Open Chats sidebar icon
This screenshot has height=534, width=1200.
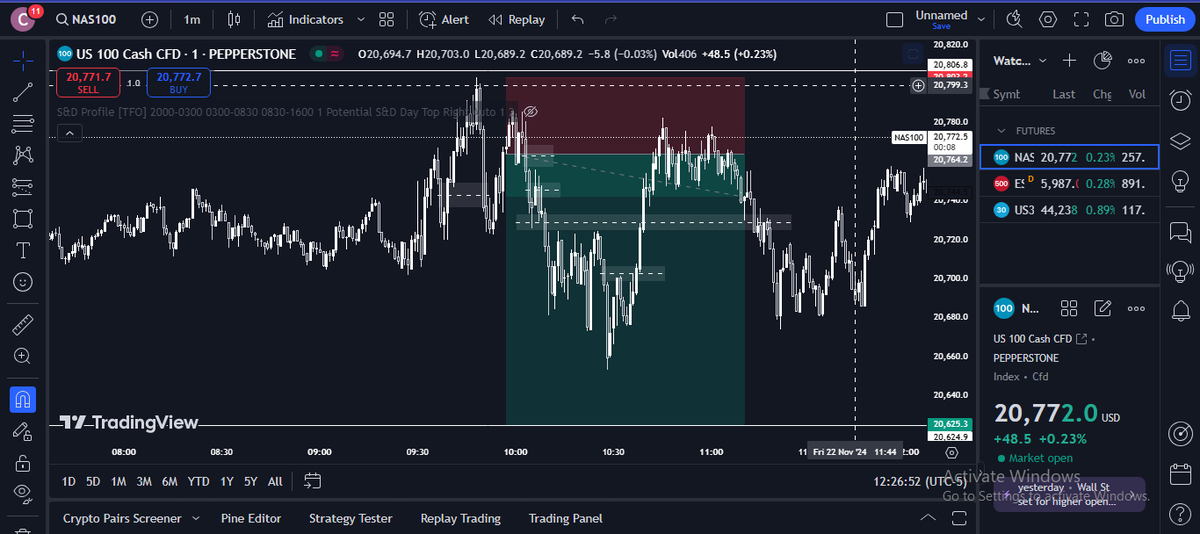click(1180, 230)
